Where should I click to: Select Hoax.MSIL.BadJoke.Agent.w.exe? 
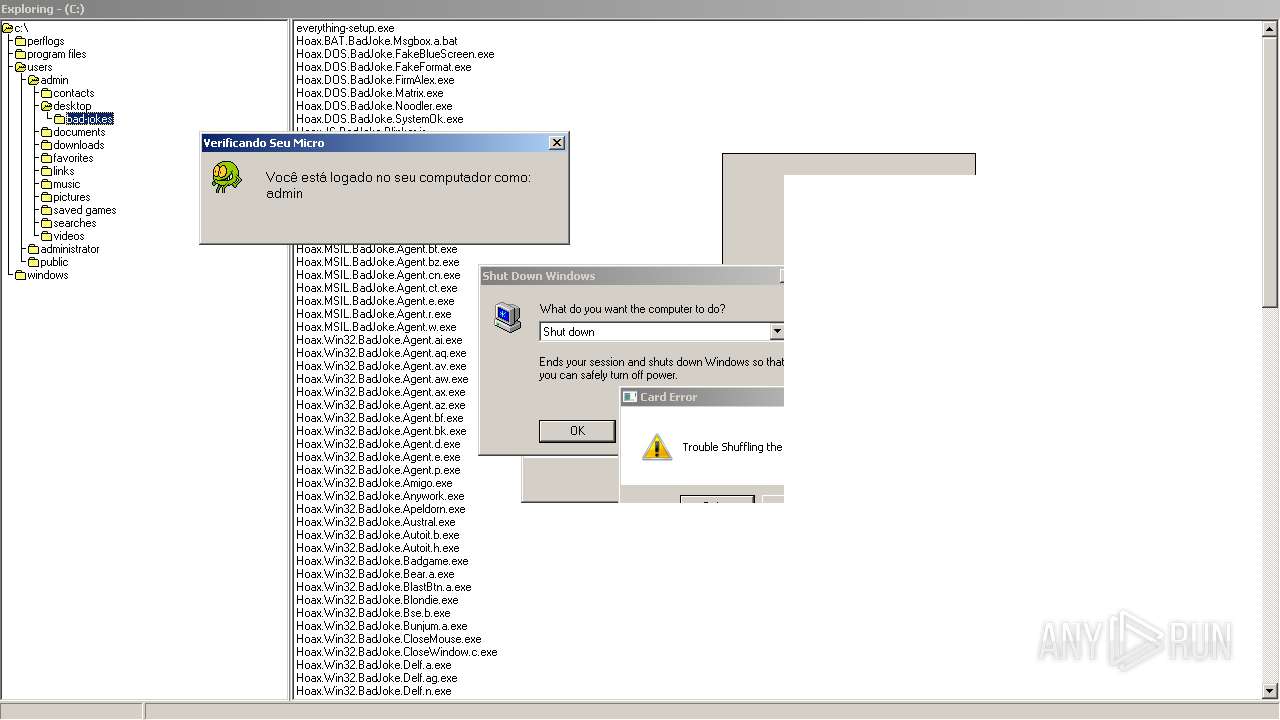[x=376, y=327]
